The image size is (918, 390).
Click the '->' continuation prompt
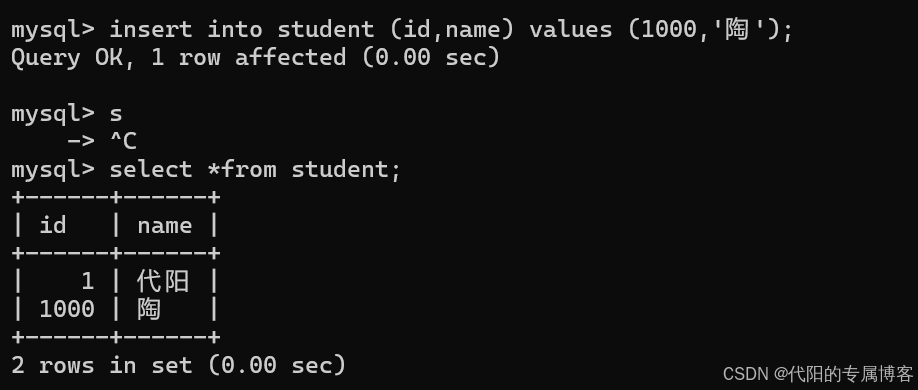point(81,142)
